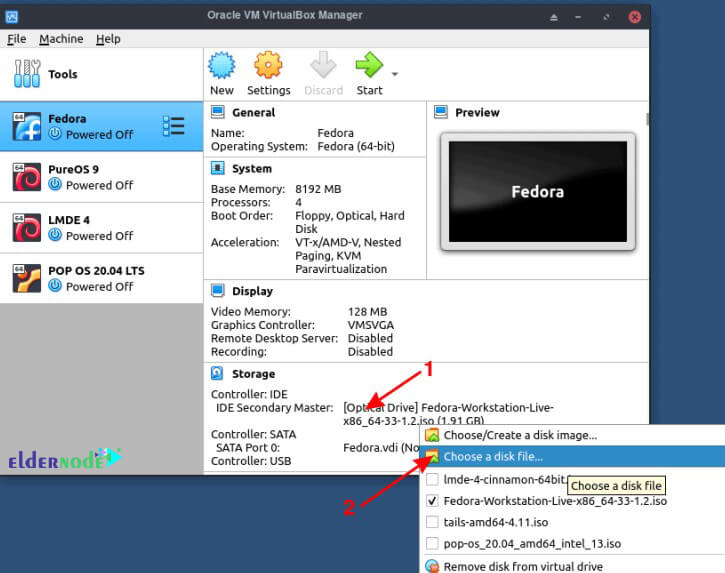Click the System section chip icon

tap(218, 168)
